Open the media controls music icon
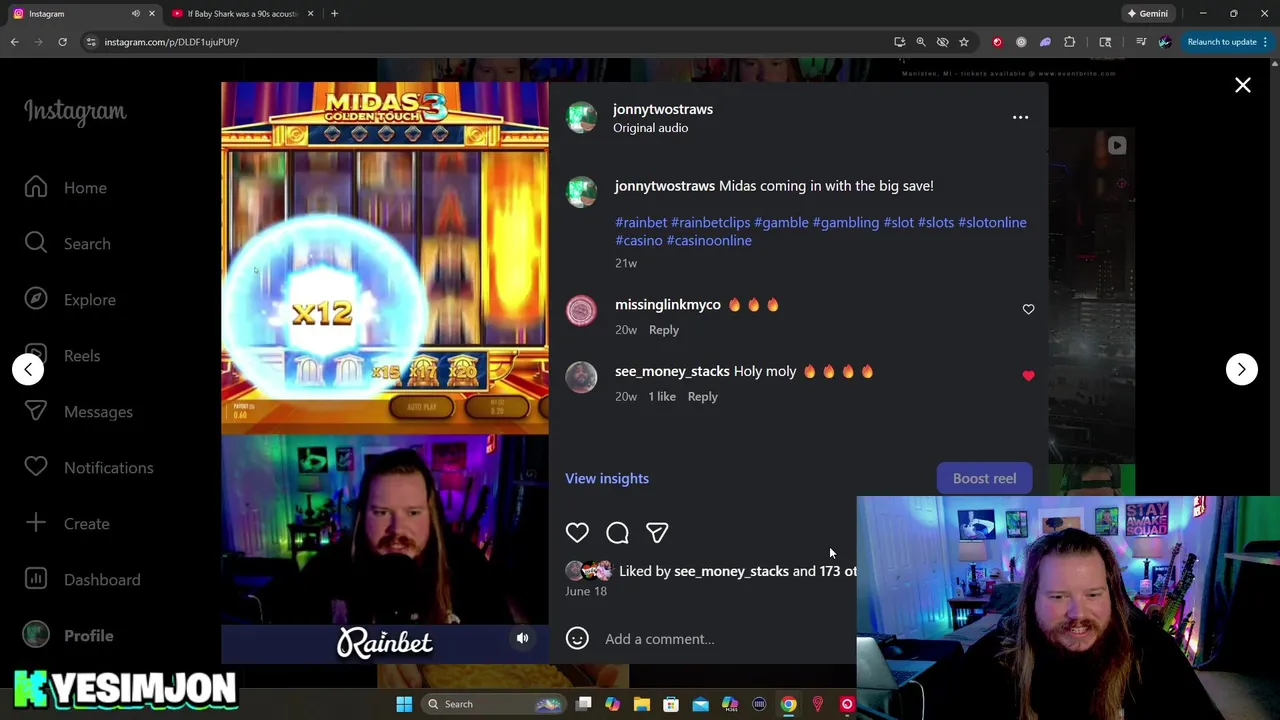 coord(1140,42)
